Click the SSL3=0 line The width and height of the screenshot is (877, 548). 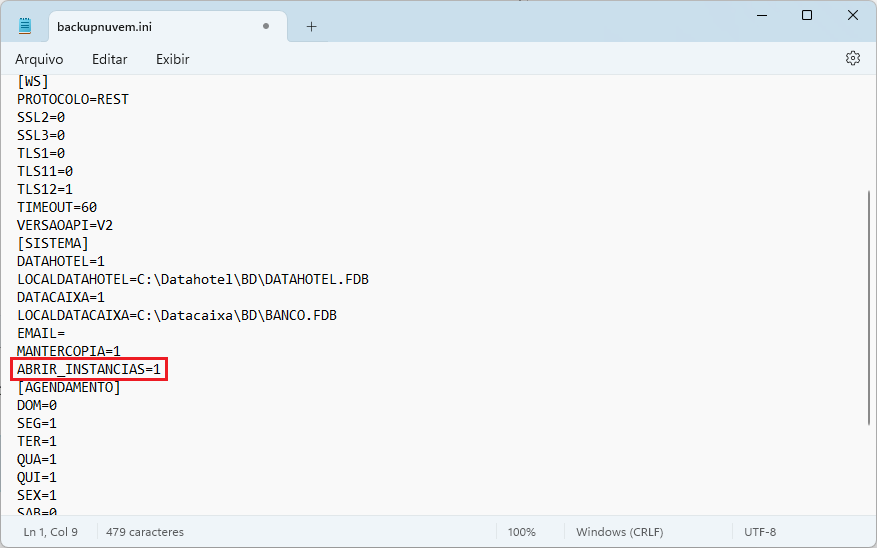pos(41,135)
